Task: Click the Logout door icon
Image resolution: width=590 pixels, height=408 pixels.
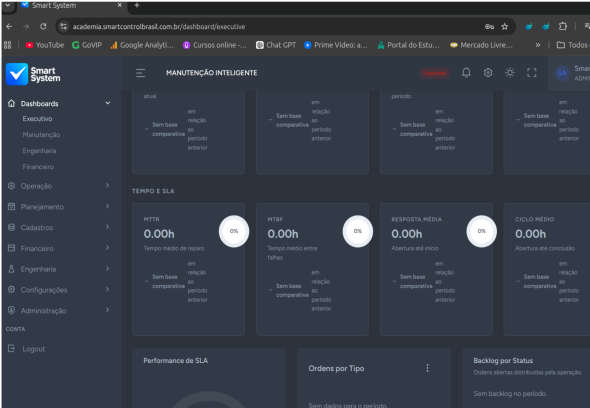Action: tap(11, 349)
